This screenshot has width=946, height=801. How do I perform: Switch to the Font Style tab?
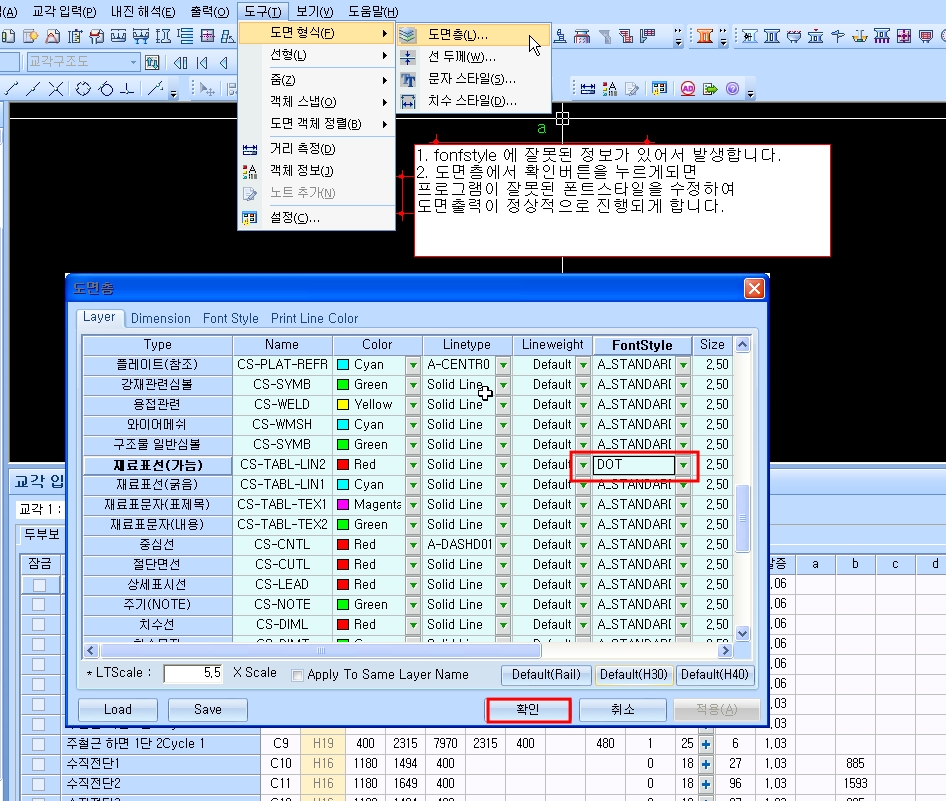coord(230,318)
